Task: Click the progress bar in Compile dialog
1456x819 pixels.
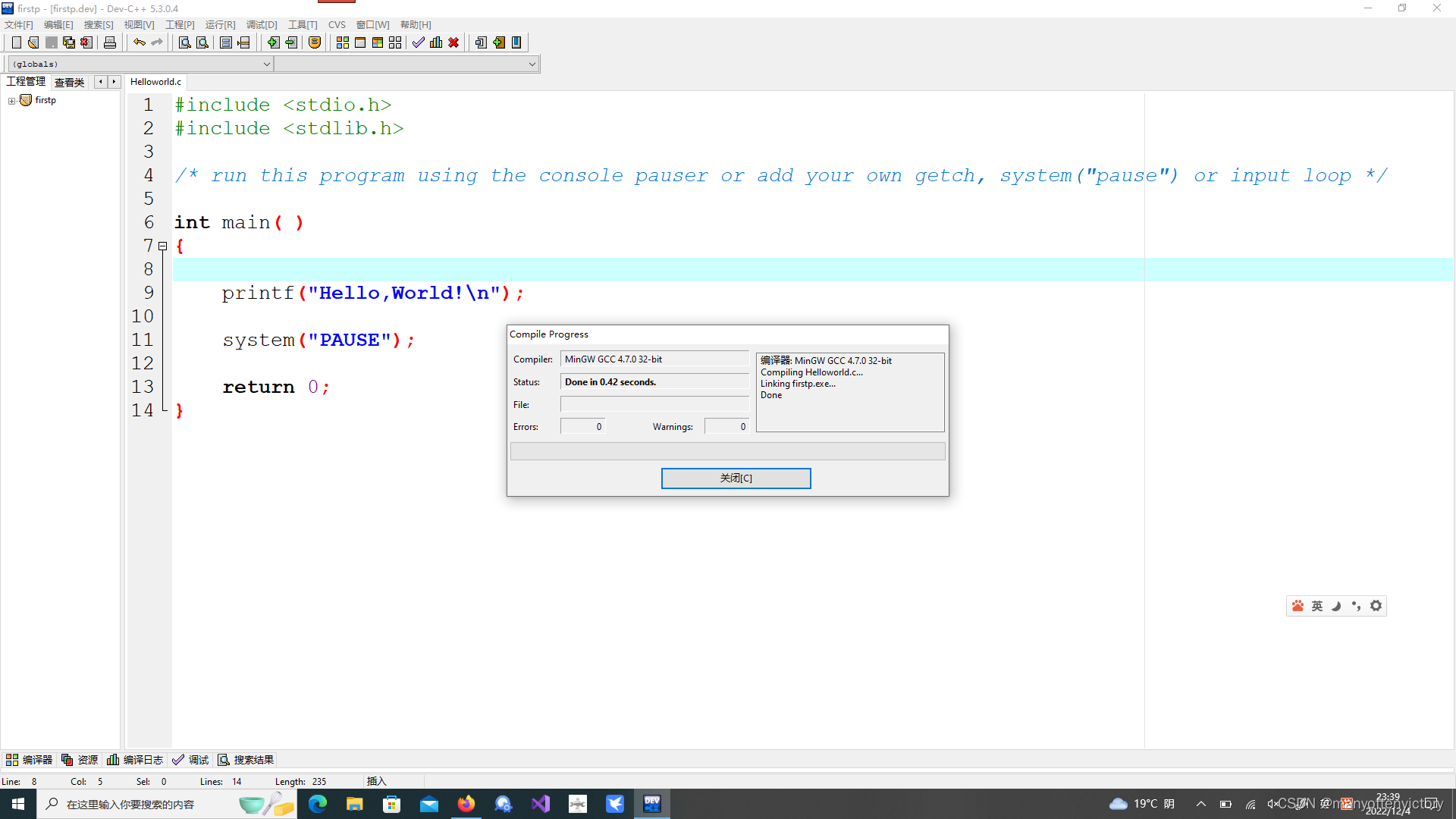Action: click(x=727, y=450)
